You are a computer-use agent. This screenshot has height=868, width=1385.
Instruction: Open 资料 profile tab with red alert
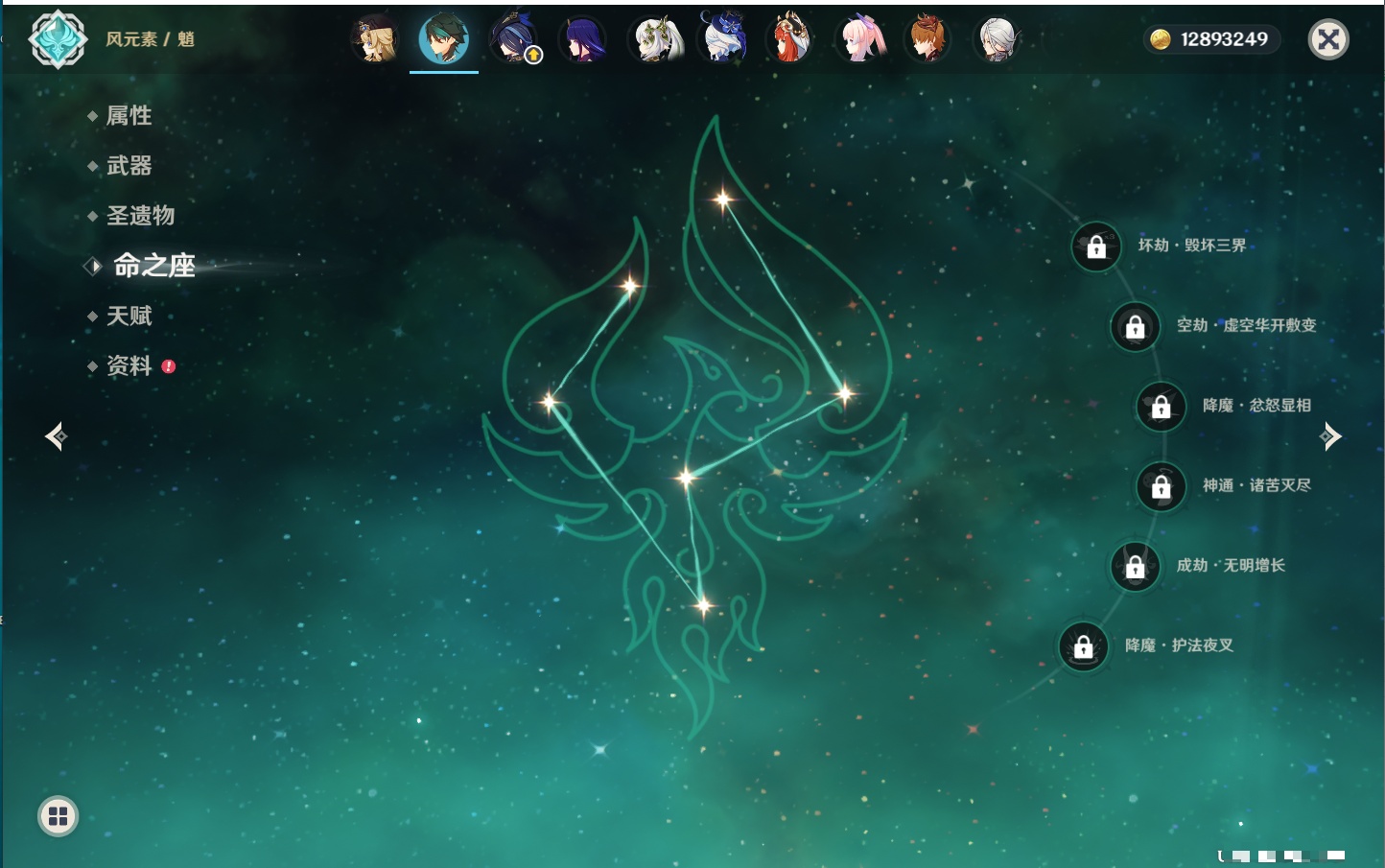point(129,365)
